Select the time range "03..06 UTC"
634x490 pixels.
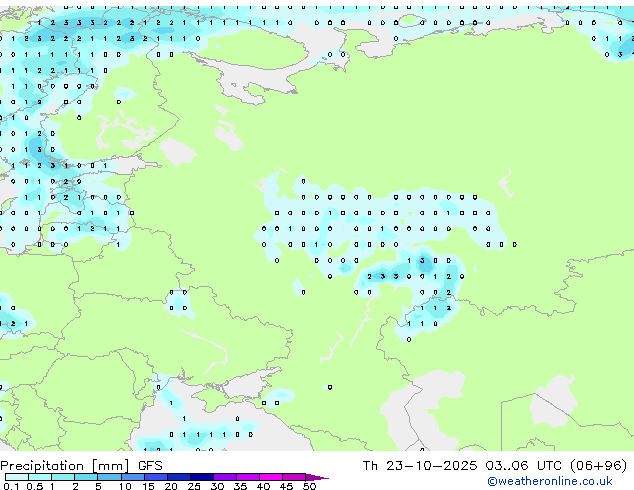pyautogui.click(x=524, y=466)
